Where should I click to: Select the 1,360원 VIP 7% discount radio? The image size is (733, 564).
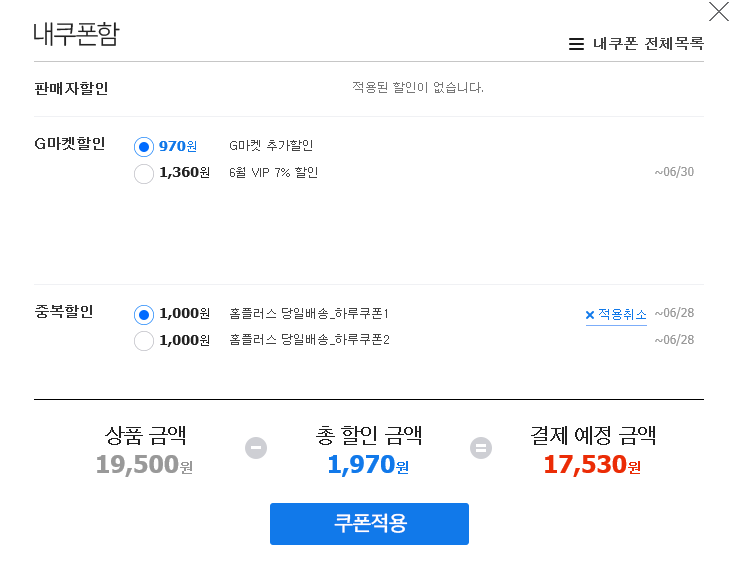[x=144, y=174]
